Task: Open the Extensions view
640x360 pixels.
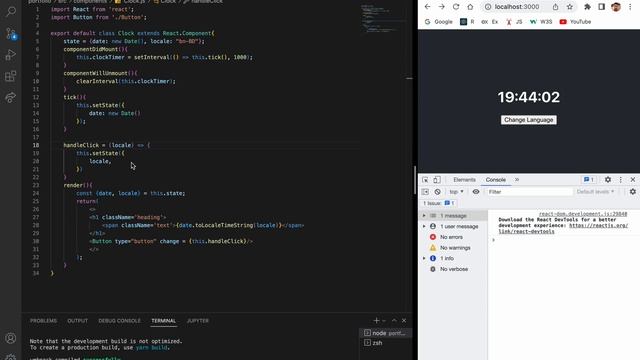Action: [11, 76]
